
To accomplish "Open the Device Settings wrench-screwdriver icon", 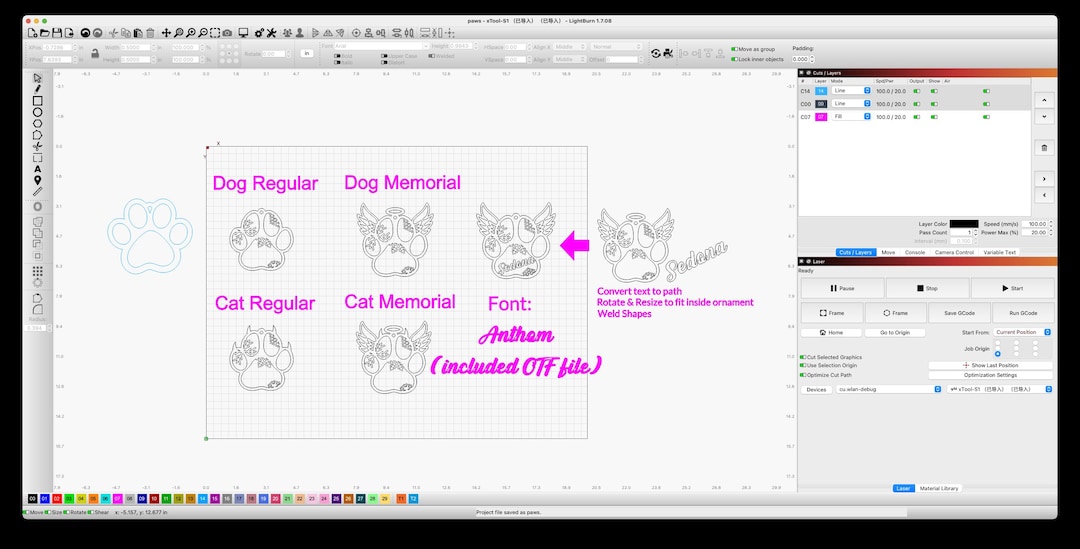I will tap(271, 32).
